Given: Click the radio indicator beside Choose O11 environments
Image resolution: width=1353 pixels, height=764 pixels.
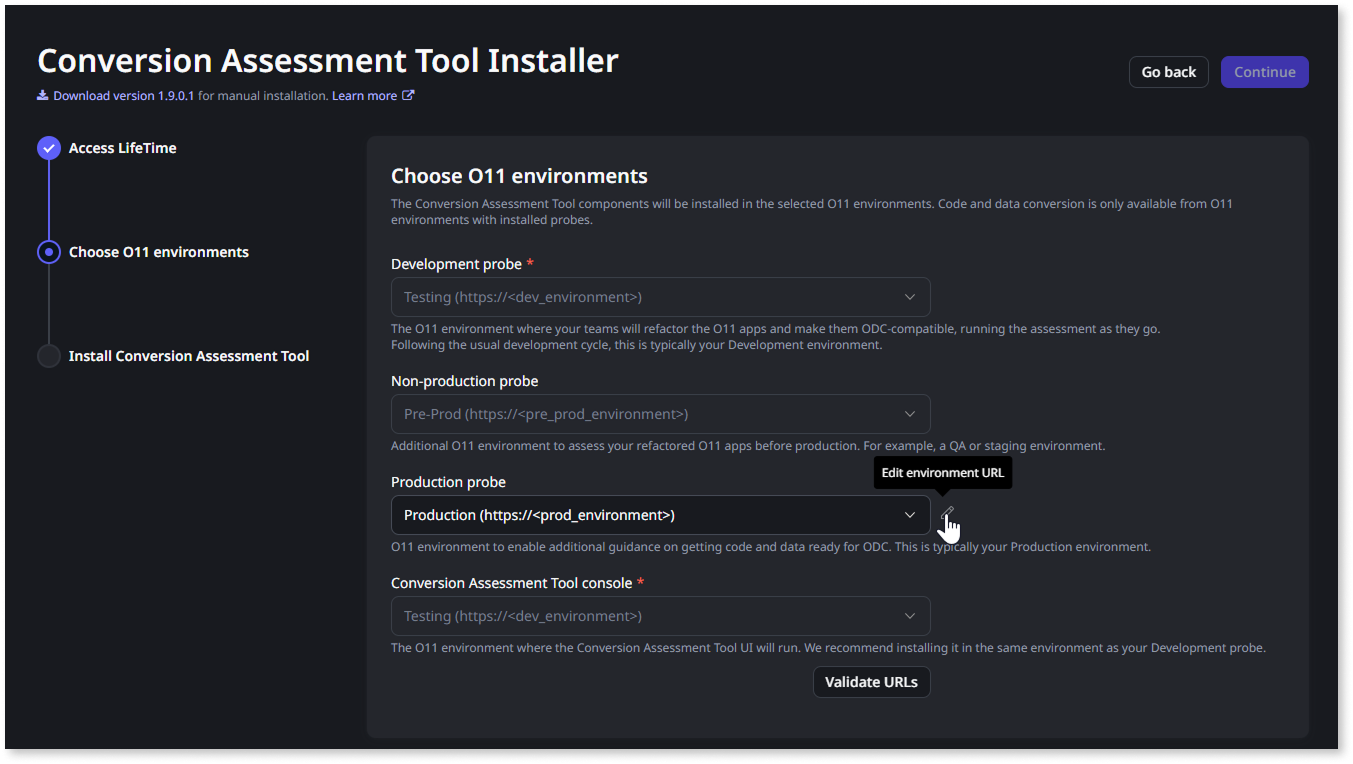Looking at the screenshot, I should tap(48, 252).
